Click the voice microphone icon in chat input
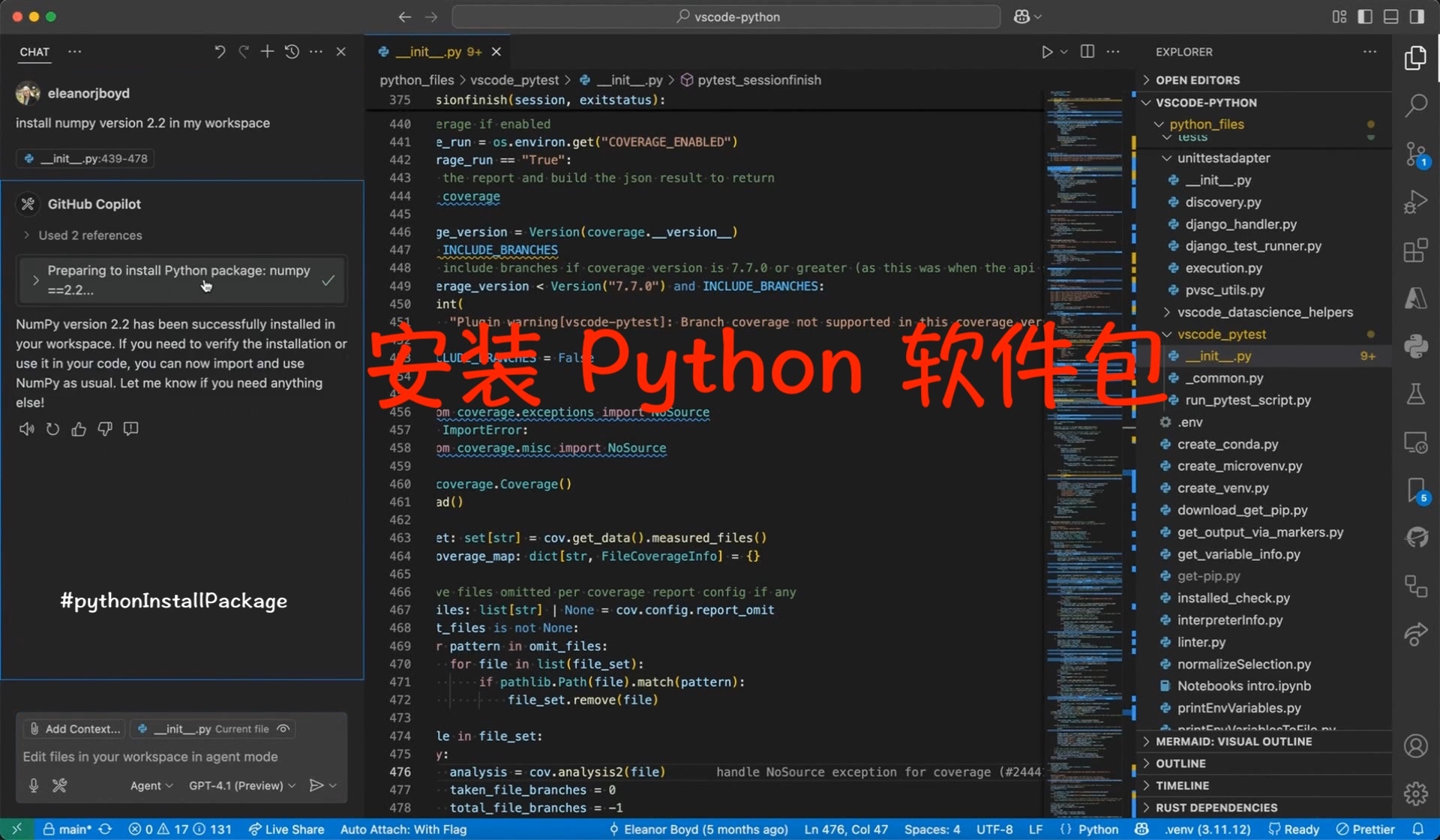Viewport: 1440px width, 840px height. 34,785
